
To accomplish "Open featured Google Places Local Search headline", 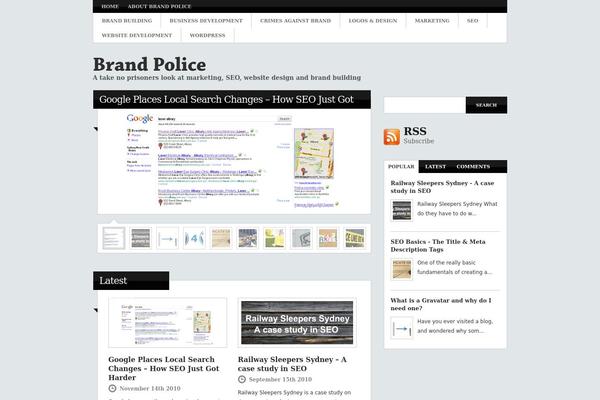I will coord(226,100).
